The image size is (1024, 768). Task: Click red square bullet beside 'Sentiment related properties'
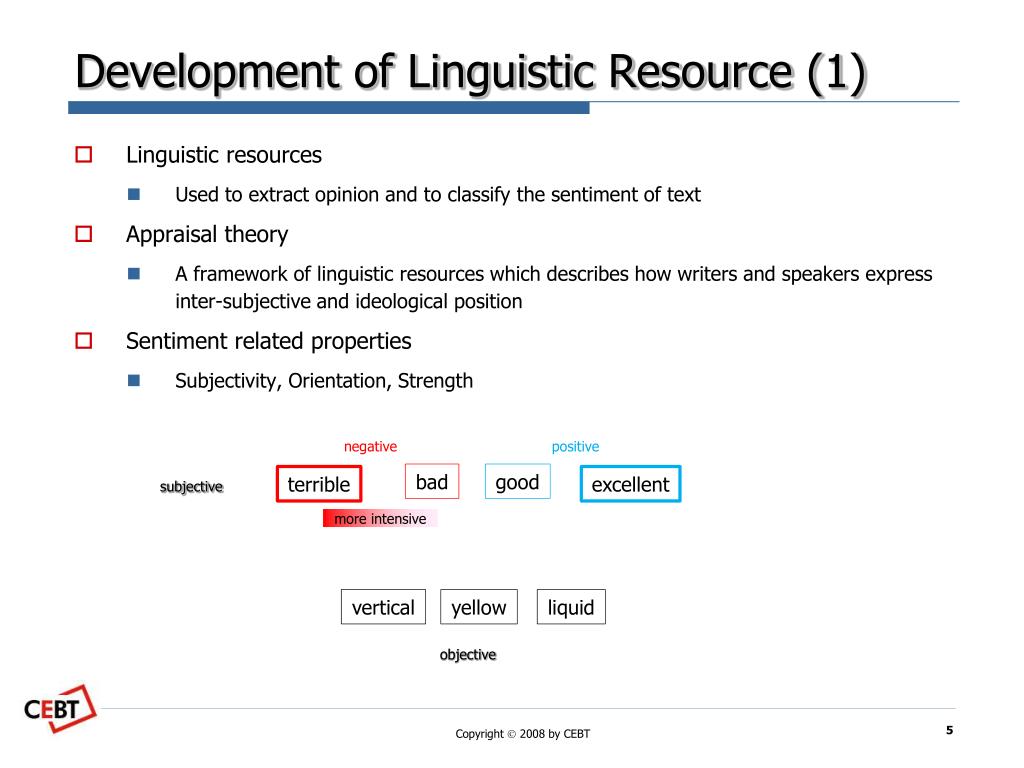pyautogui.click(x=84, y=341)
